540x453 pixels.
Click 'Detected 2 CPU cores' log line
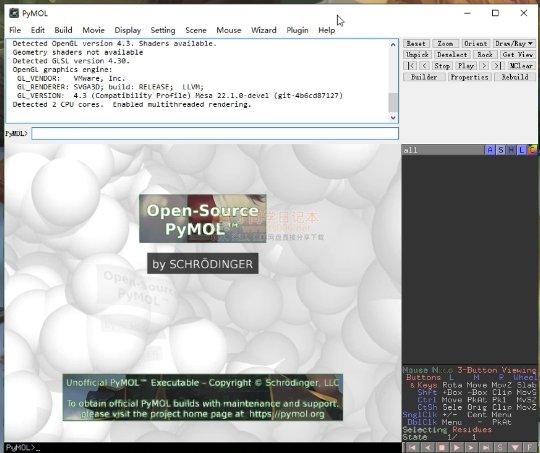[x=132, y=104]
